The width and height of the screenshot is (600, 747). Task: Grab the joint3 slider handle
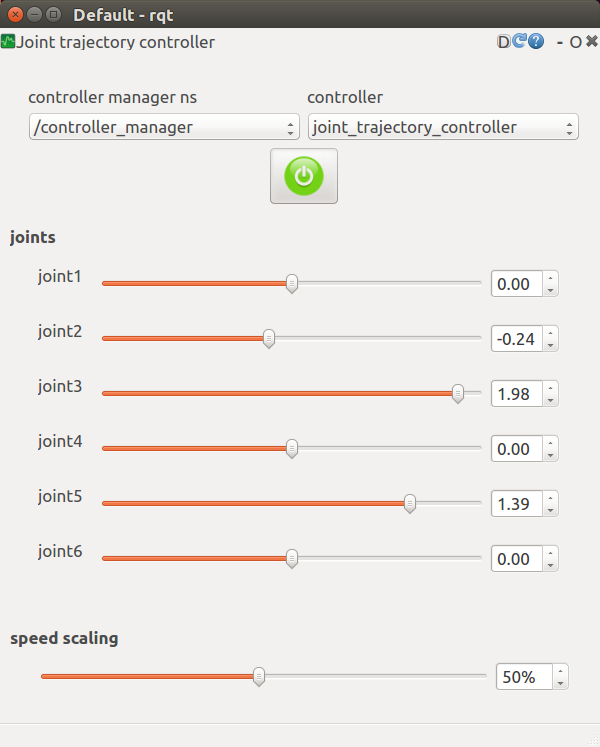(458, 394)
